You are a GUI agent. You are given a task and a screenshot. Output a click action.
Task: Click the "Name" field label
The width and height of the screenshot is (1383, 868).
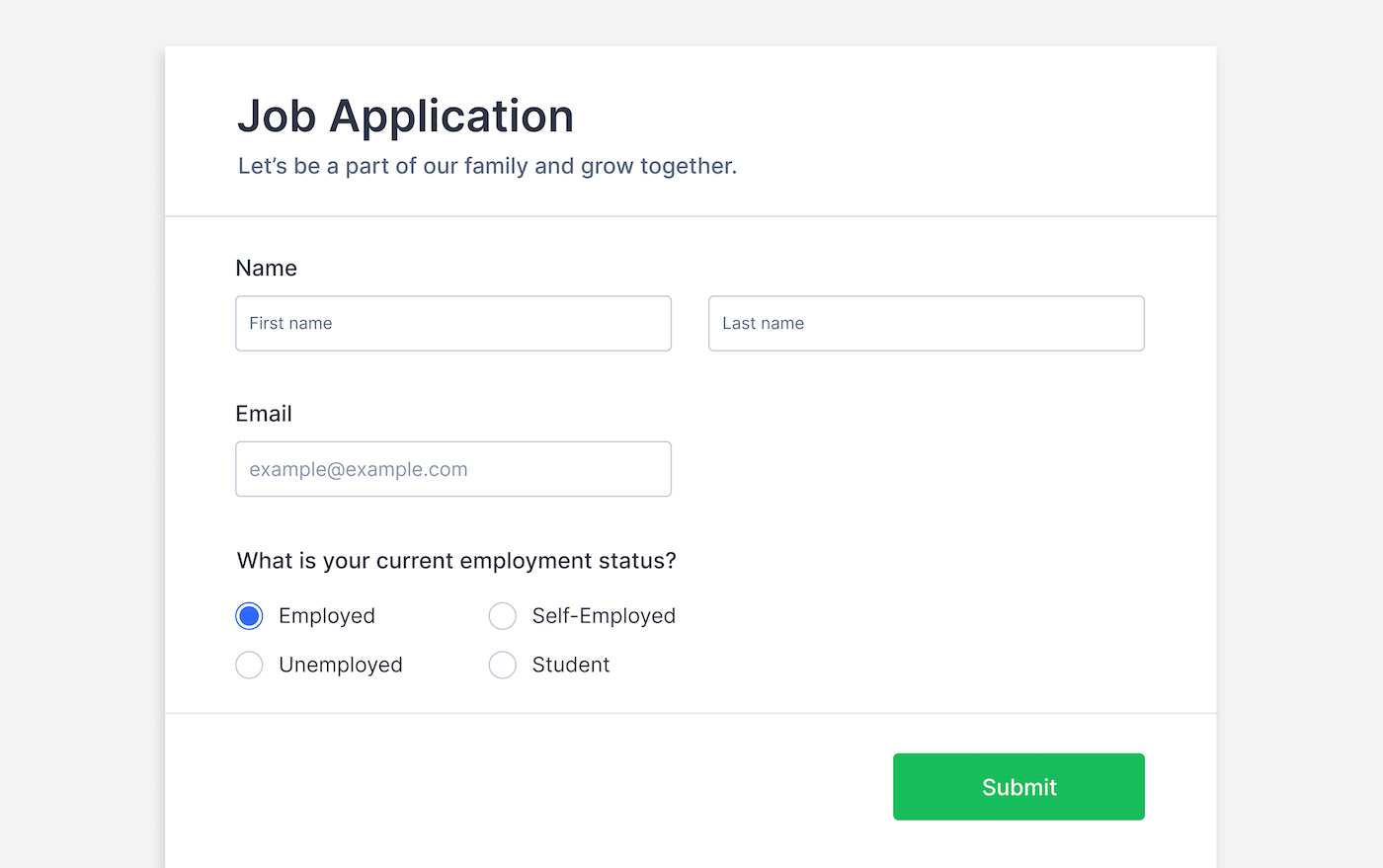tap(266, 269)
